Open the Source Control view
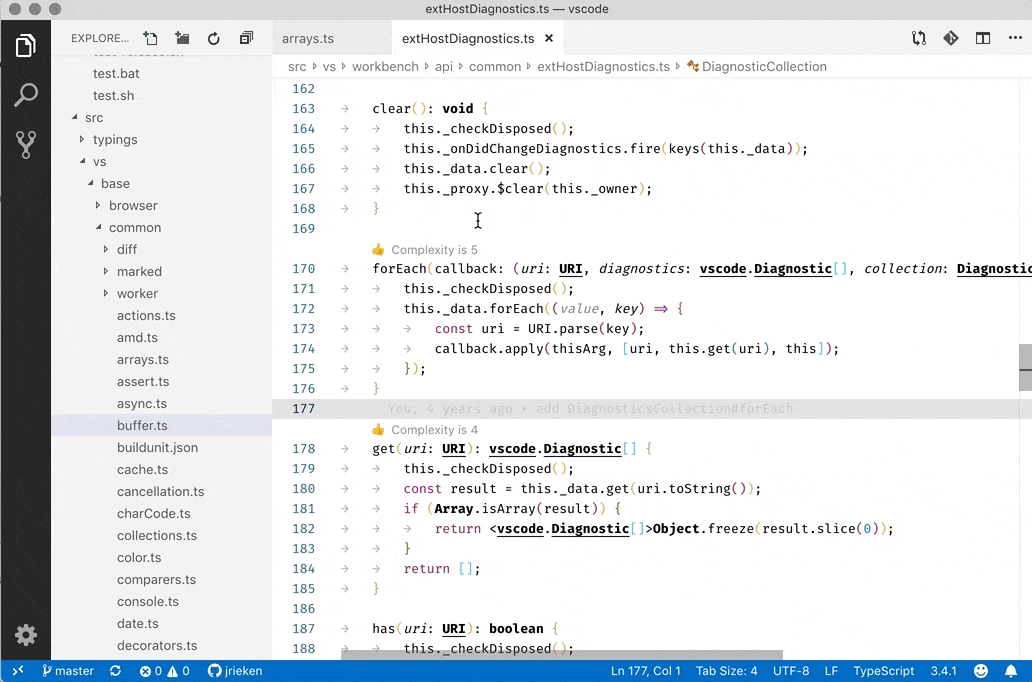 coord(26,144)
